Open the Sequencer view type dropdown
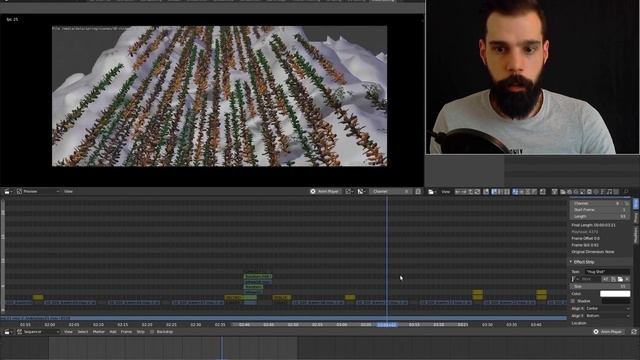 (x=39, y=332)
